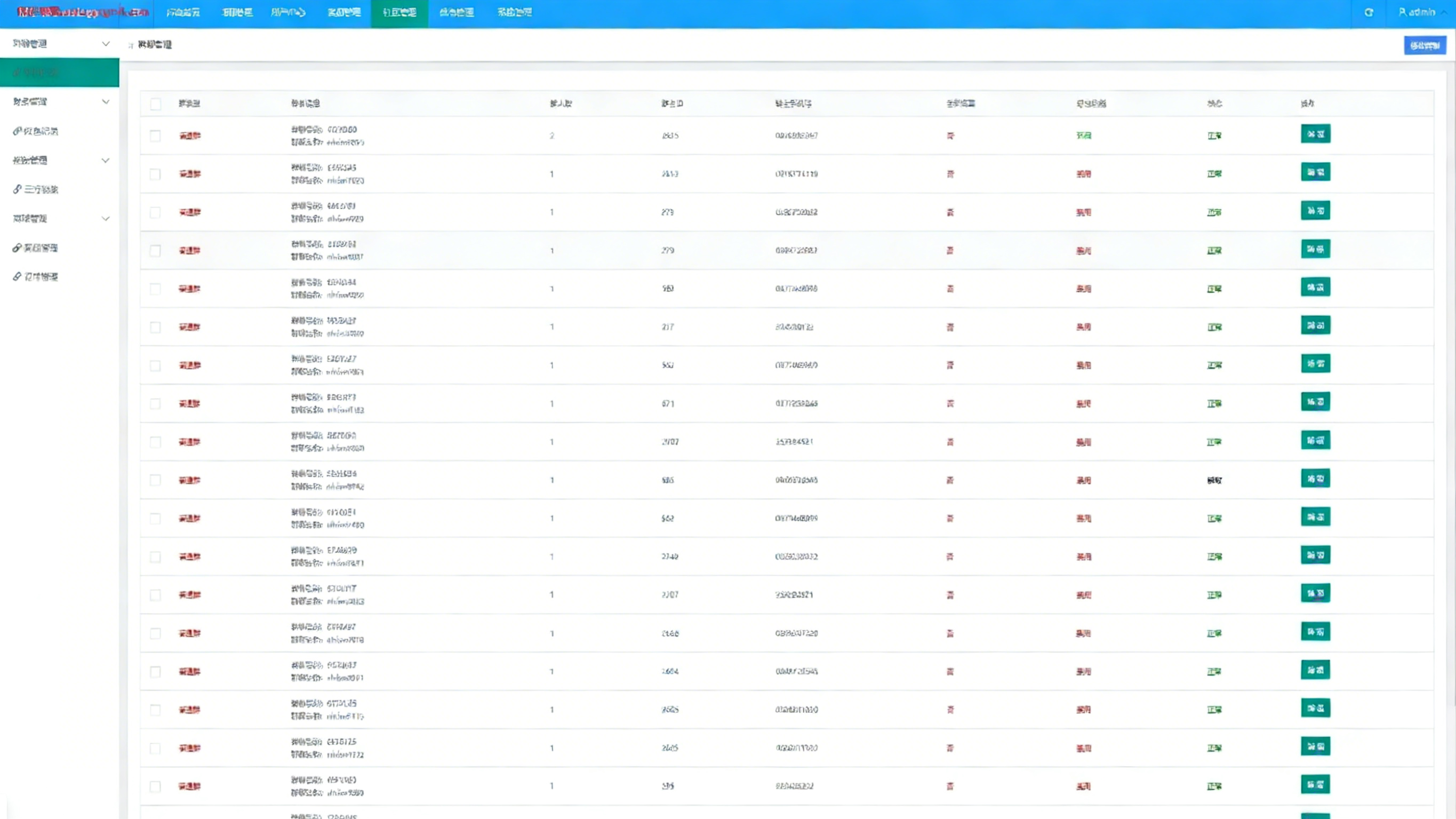Click the admin user avatar icon
The height and width of the screenshot is (819, 1456).
pyautogui.click(x=1402, y=12)
